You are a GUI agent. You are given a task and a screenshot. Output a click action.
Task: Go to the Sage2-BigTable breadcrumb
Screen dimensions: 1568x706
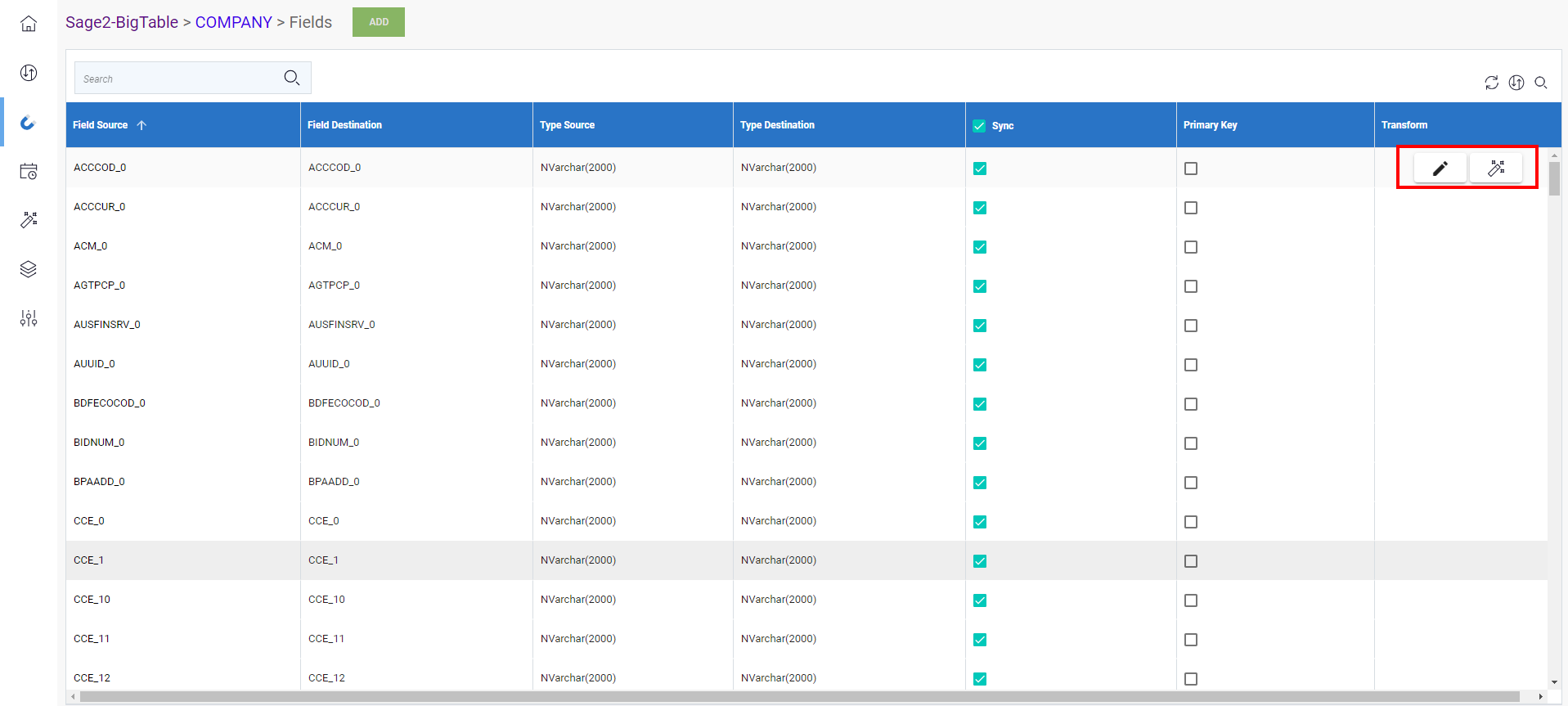122,22
